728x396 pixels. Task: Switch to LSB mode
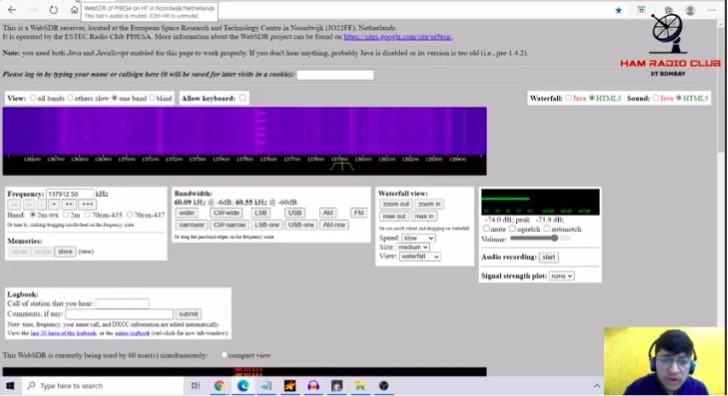pyautogui.click(x=260, y=213)
